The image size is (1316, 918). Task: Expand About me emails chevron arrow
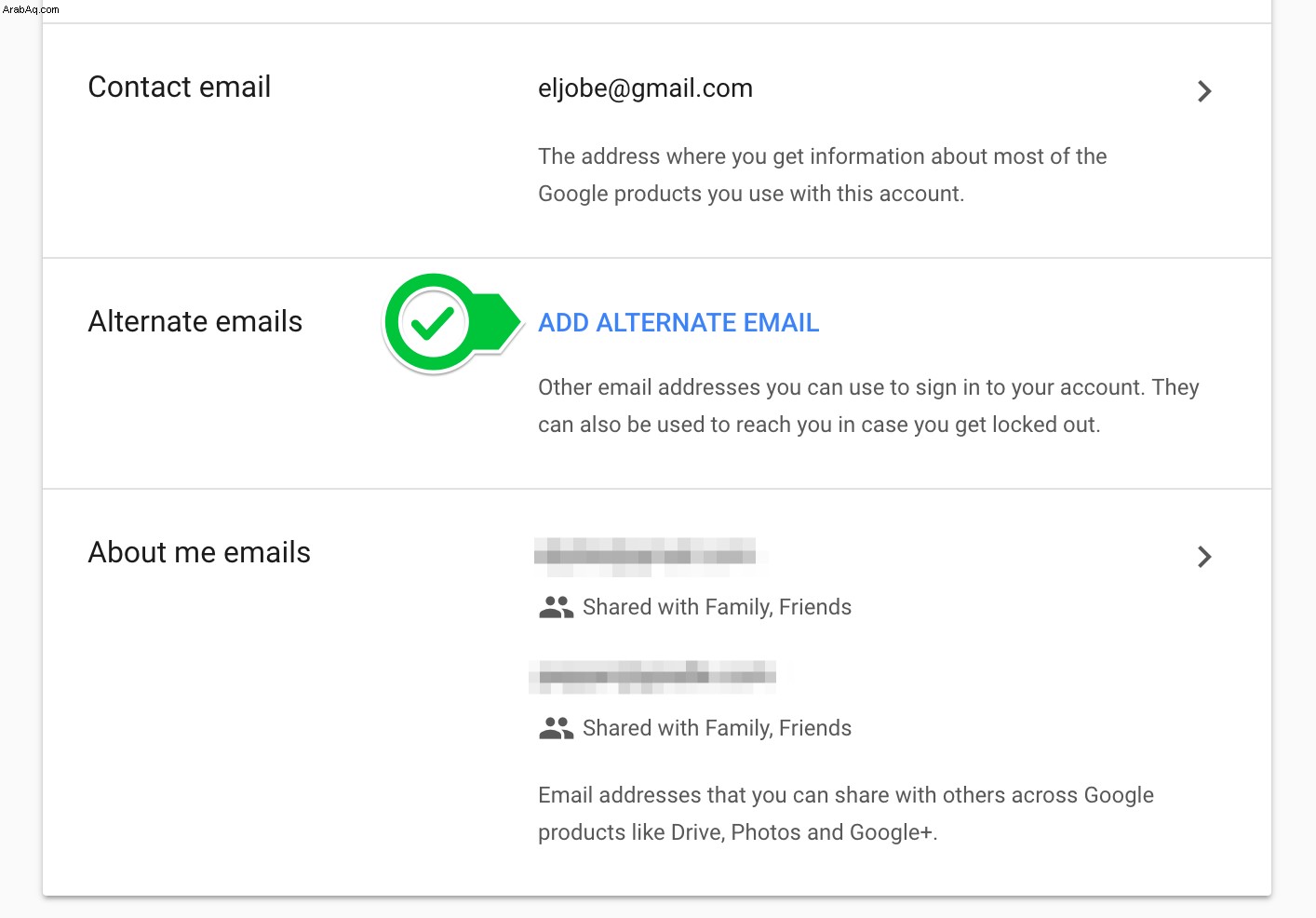pos(1204,557)
